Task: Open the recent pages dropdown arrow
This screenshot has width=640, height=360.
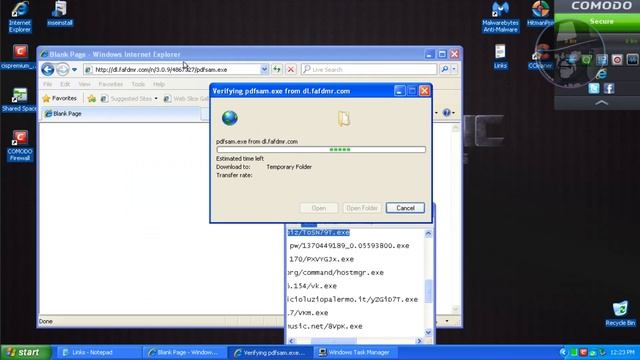Action: (74, 70)
